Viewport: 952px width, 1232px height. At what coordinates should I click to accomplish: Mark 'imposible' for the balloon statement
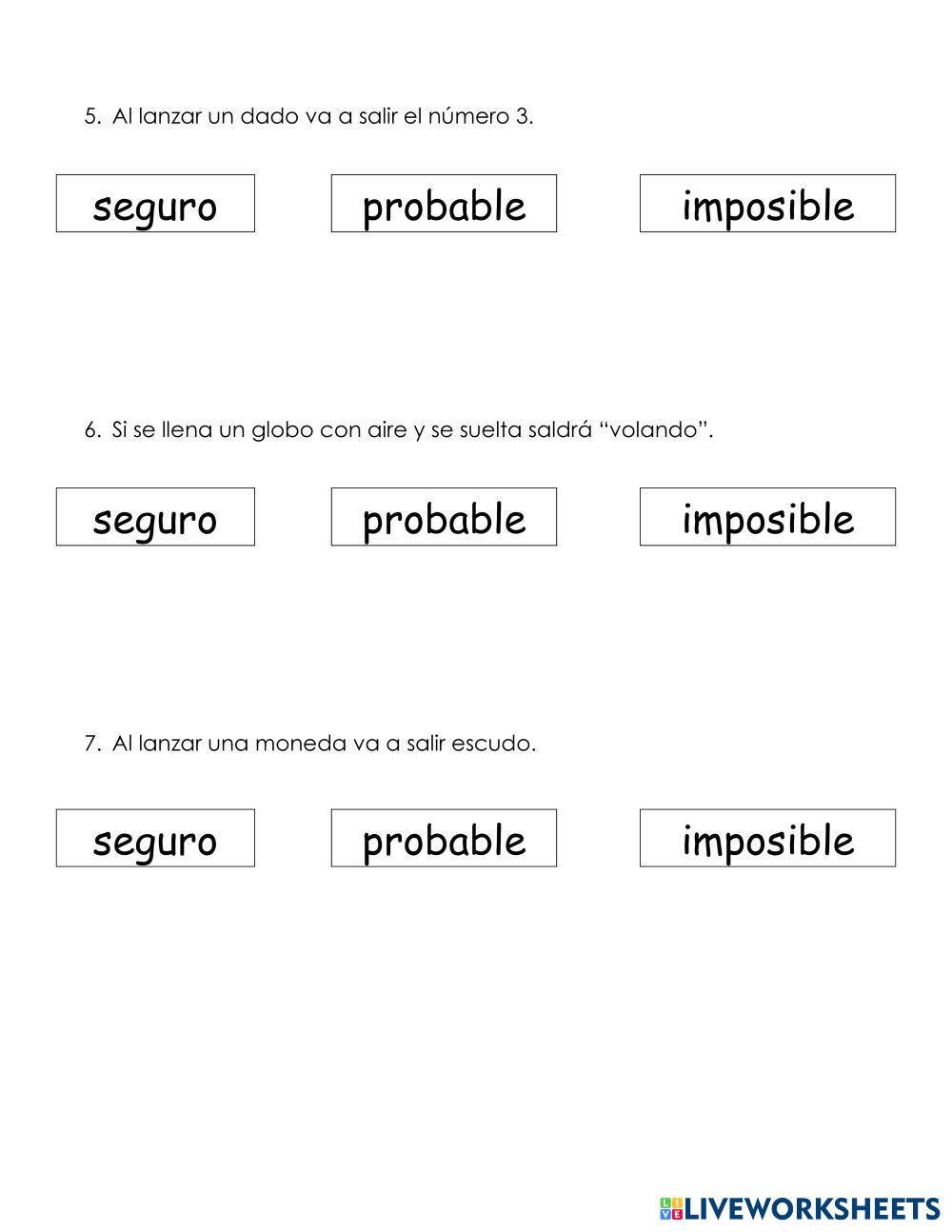click(x=767, y=517)
